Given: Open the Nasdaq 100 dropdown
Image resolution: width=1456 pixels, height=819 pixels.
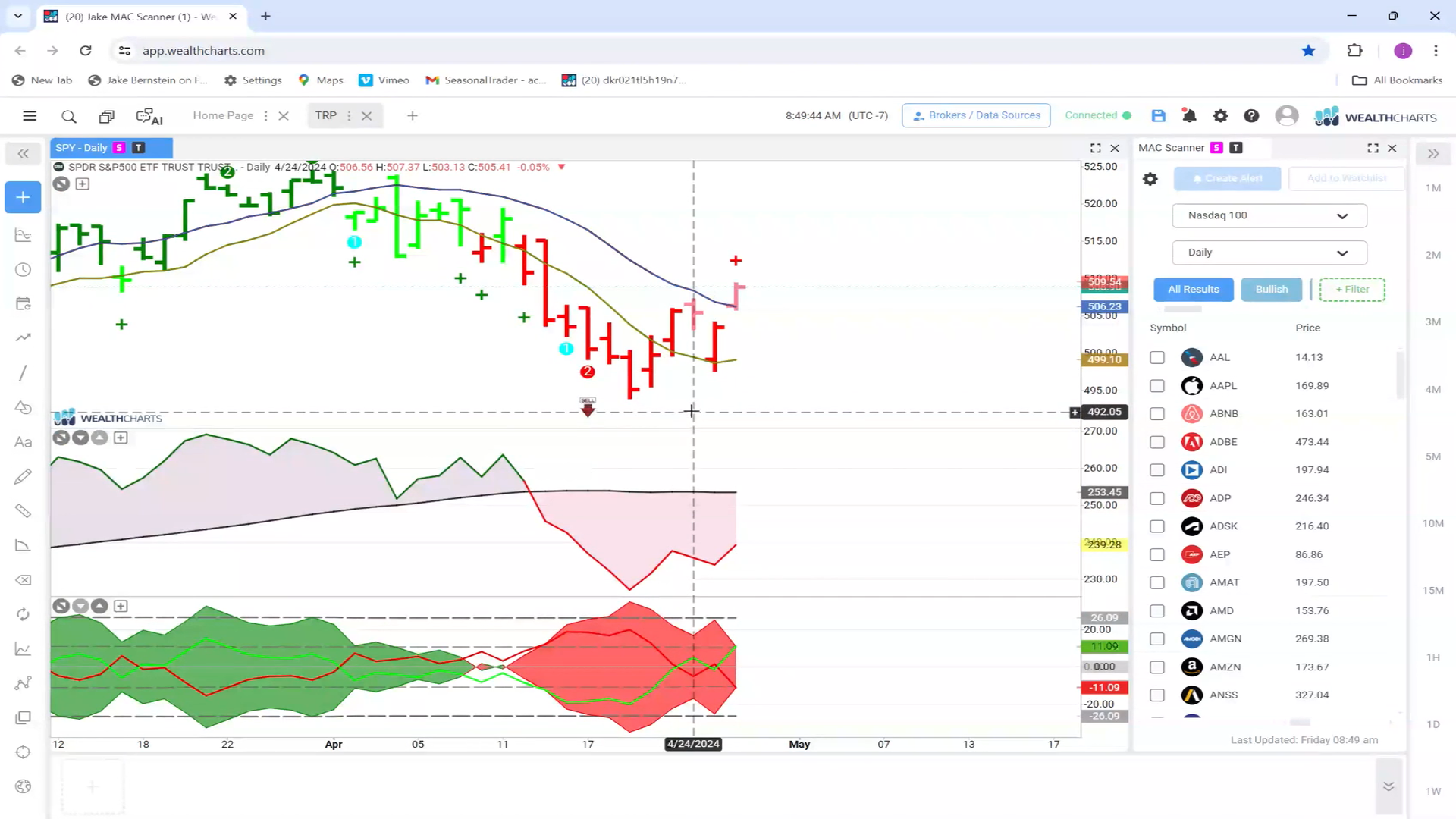Looking at the screenshot, I should coord(1269,215).
